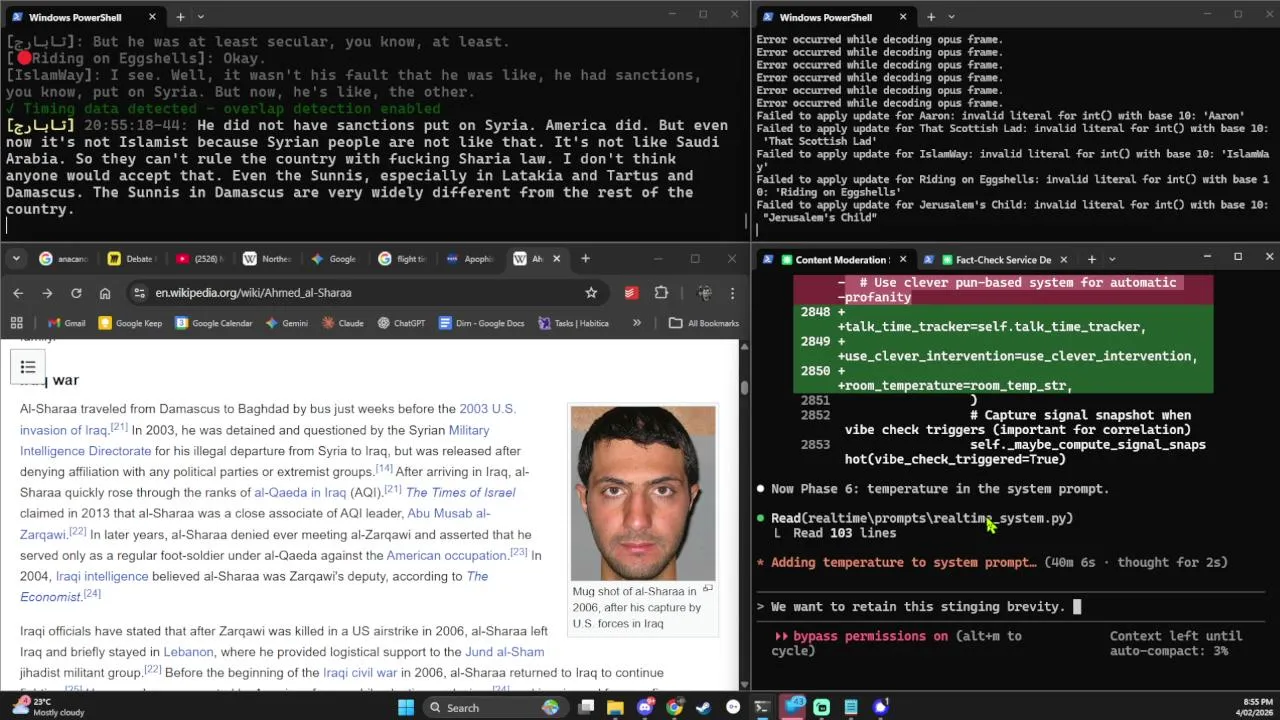Add new tab in Content Moderation terminal

[1091, 260]
